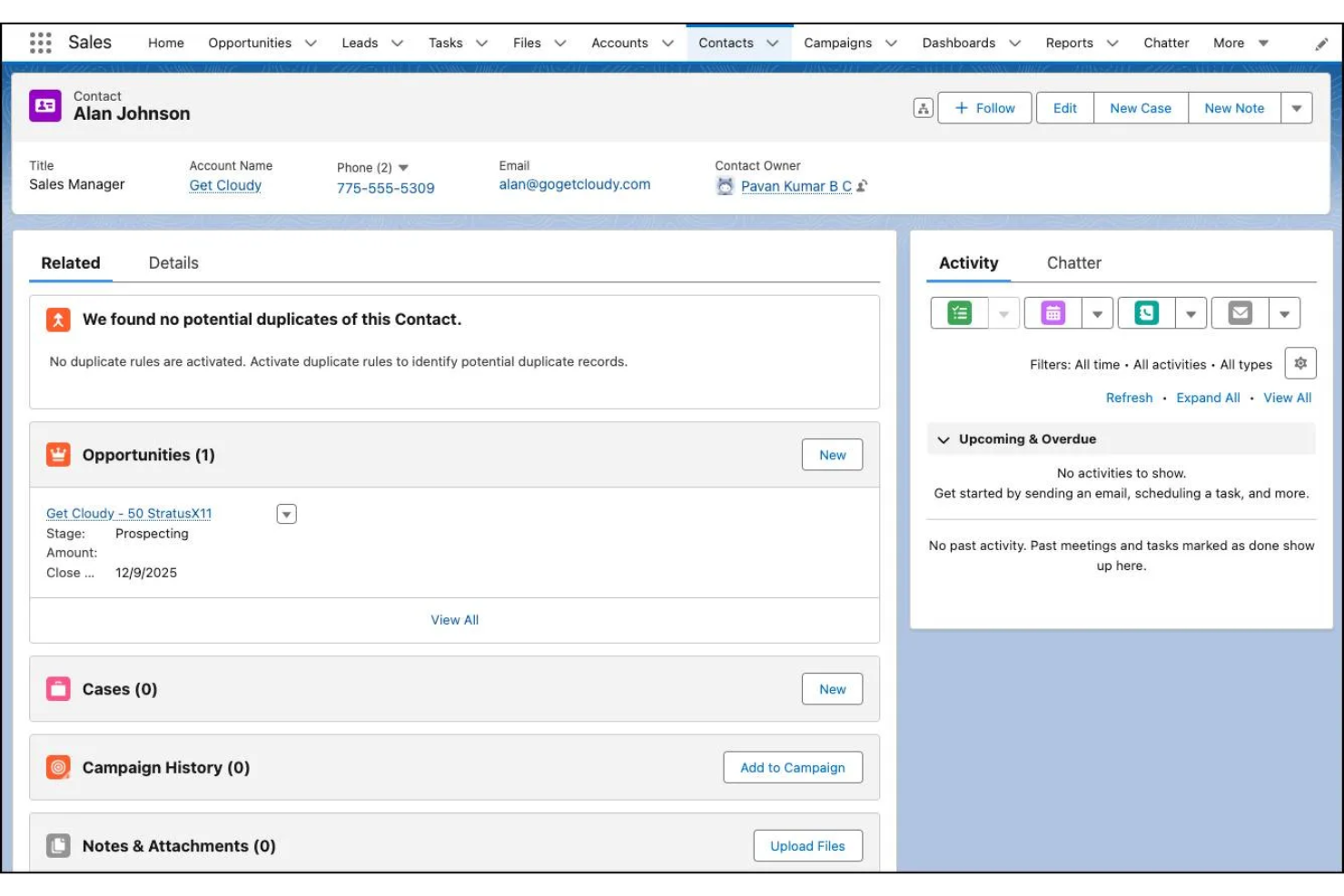Open opportunity row actions dropdown

pyautogui.click(x=286, y=514)
